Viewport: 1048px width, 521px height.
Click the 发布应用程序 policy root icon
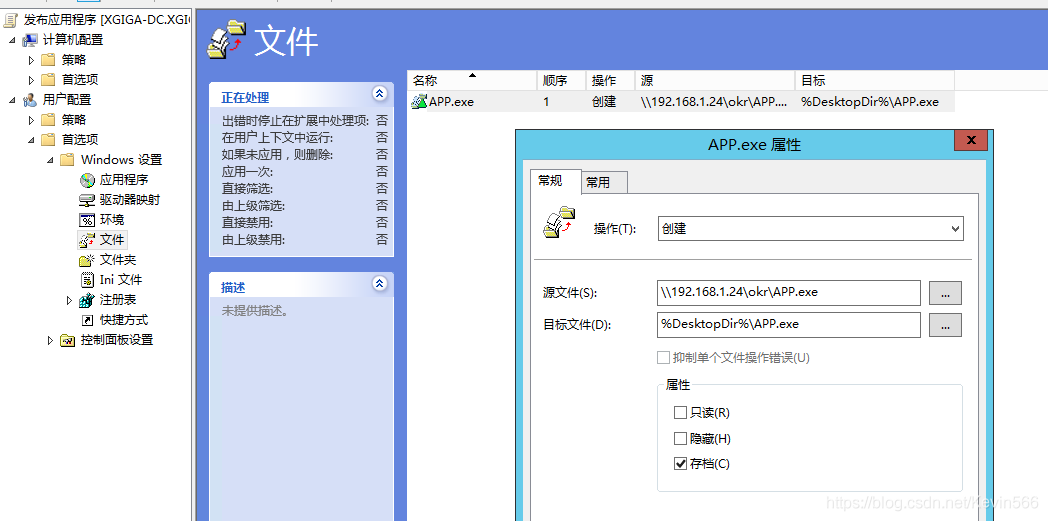[x=11, y=20]
